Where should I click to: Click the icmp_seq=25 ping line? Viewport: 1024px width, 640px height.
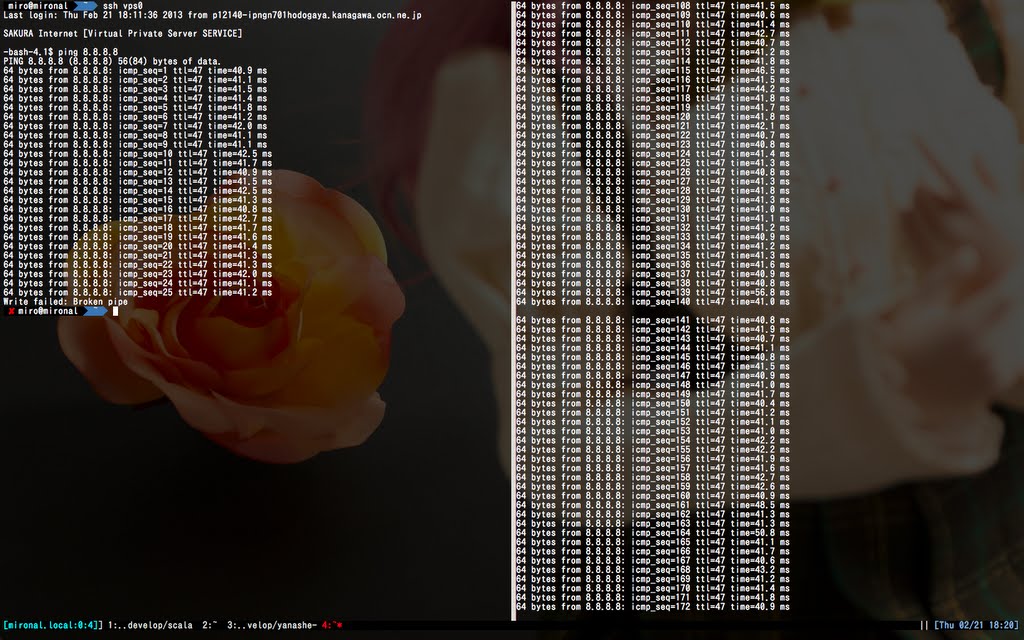pyautogui.click(x=138, y=293)
